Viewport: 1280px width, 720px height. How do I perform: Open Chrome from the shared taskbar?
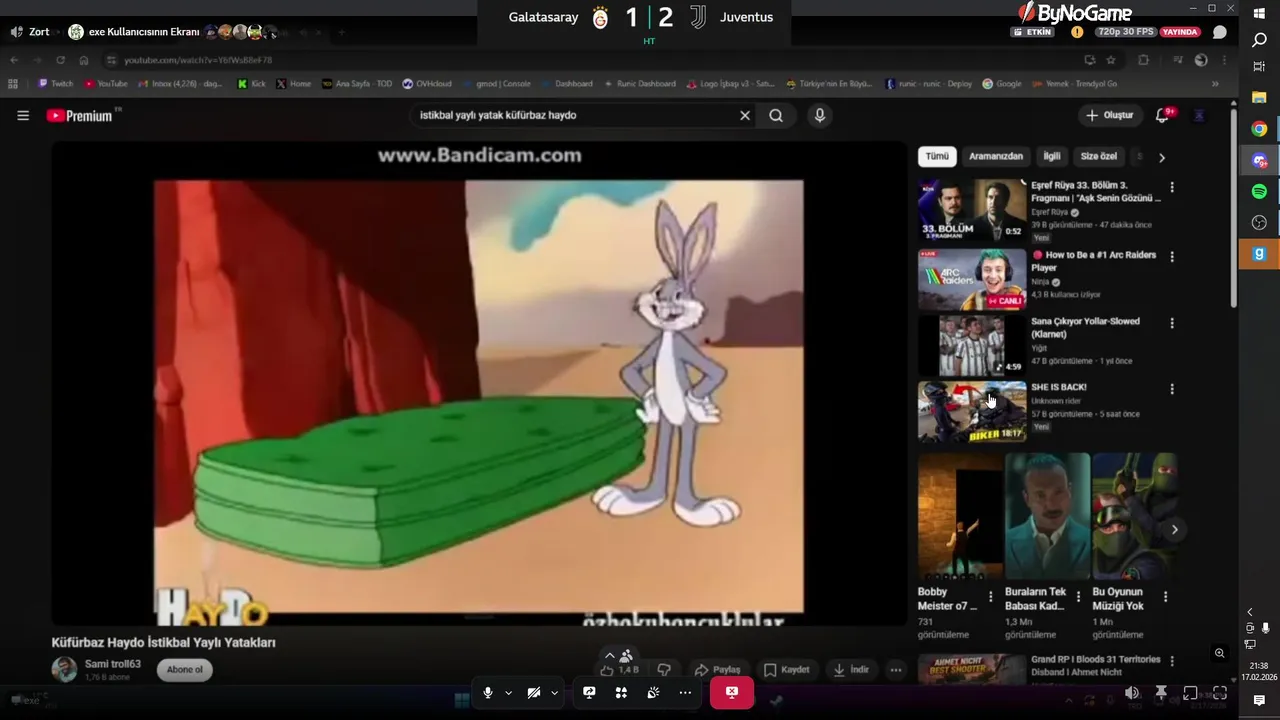tap(1259, 129)
